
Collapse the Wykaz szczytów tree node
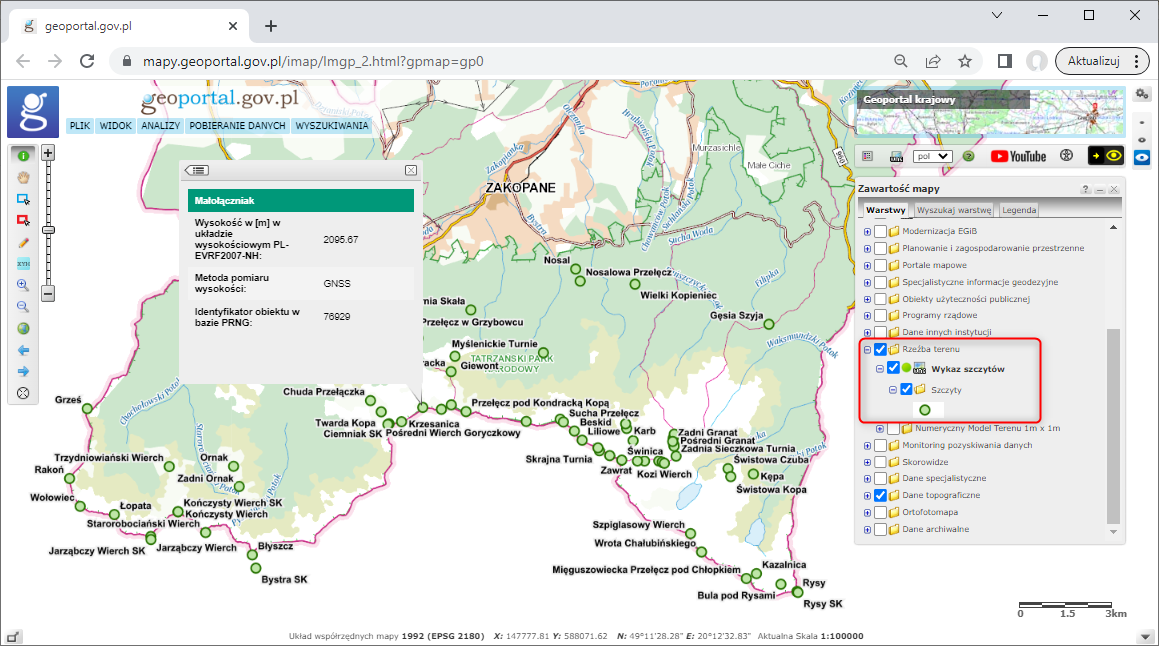(880, 369)
